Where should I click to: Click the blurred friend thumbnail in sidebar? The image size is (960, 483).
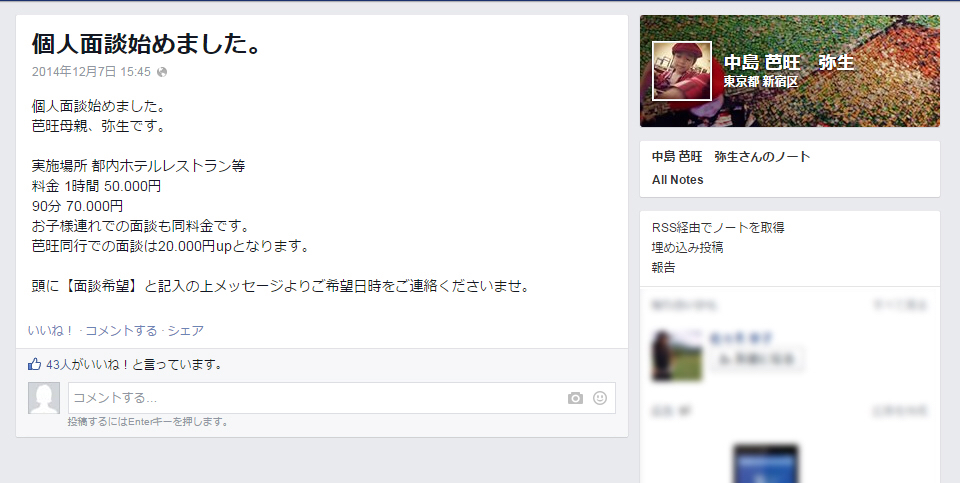click(677, 355)
